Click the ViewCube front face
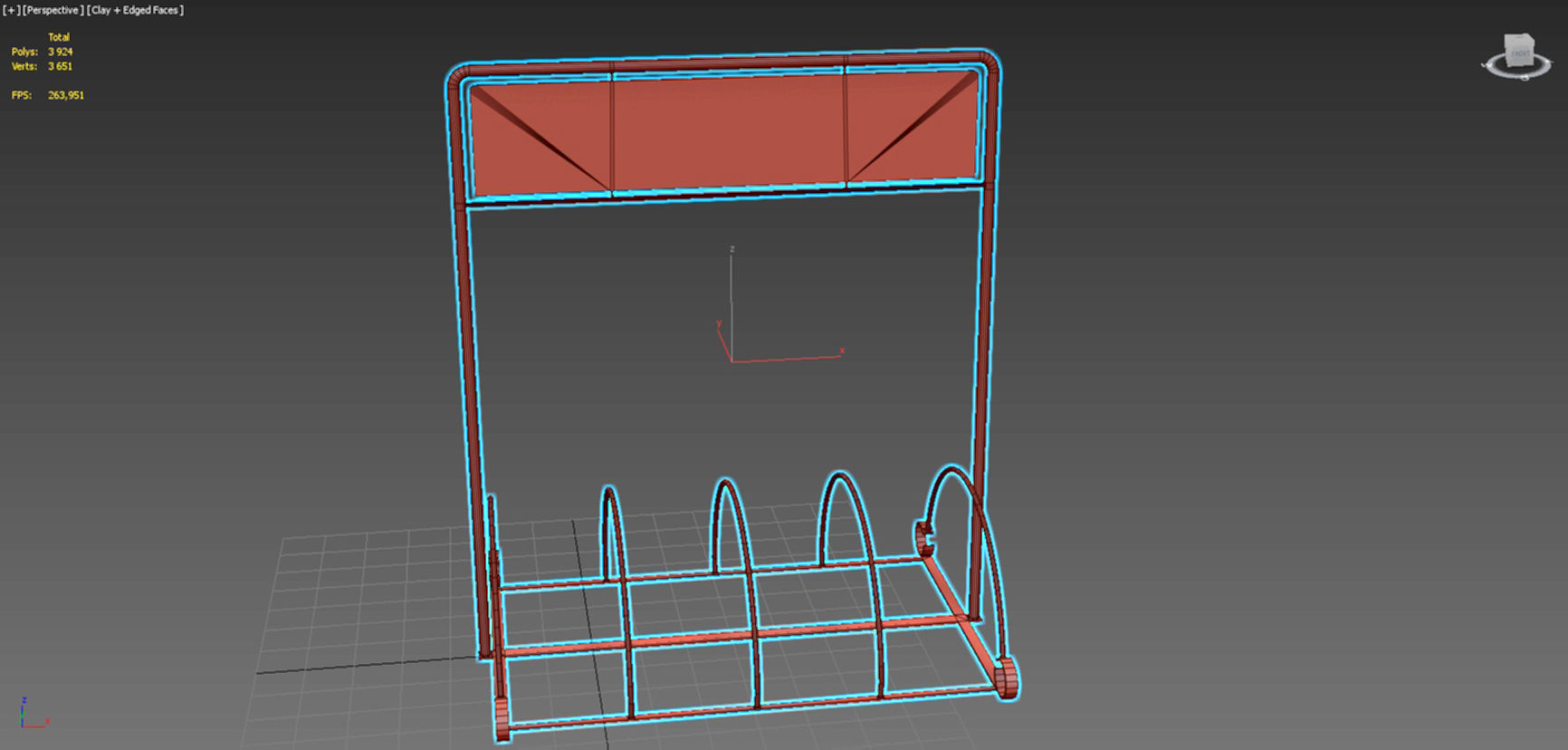This screenshot has width=1568, height=750. [x=1520, y=53]
